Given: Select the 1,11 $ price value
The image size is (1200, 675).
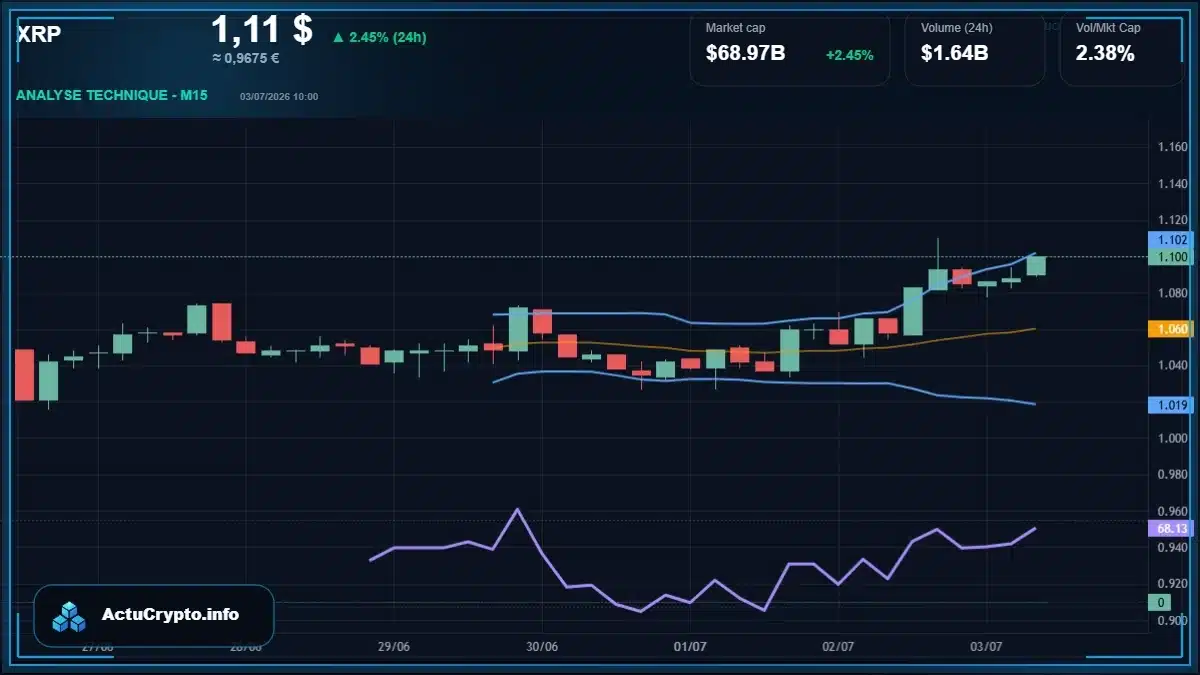Looking at the screenshot, I should point(262,28).
